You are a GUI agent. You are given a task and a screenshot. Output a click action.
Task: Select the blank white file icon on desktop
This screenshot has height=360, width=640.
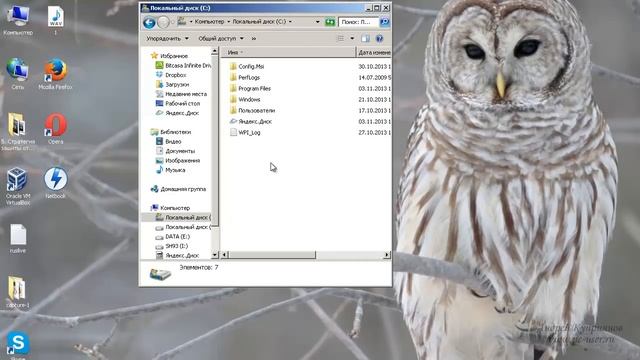18,238
